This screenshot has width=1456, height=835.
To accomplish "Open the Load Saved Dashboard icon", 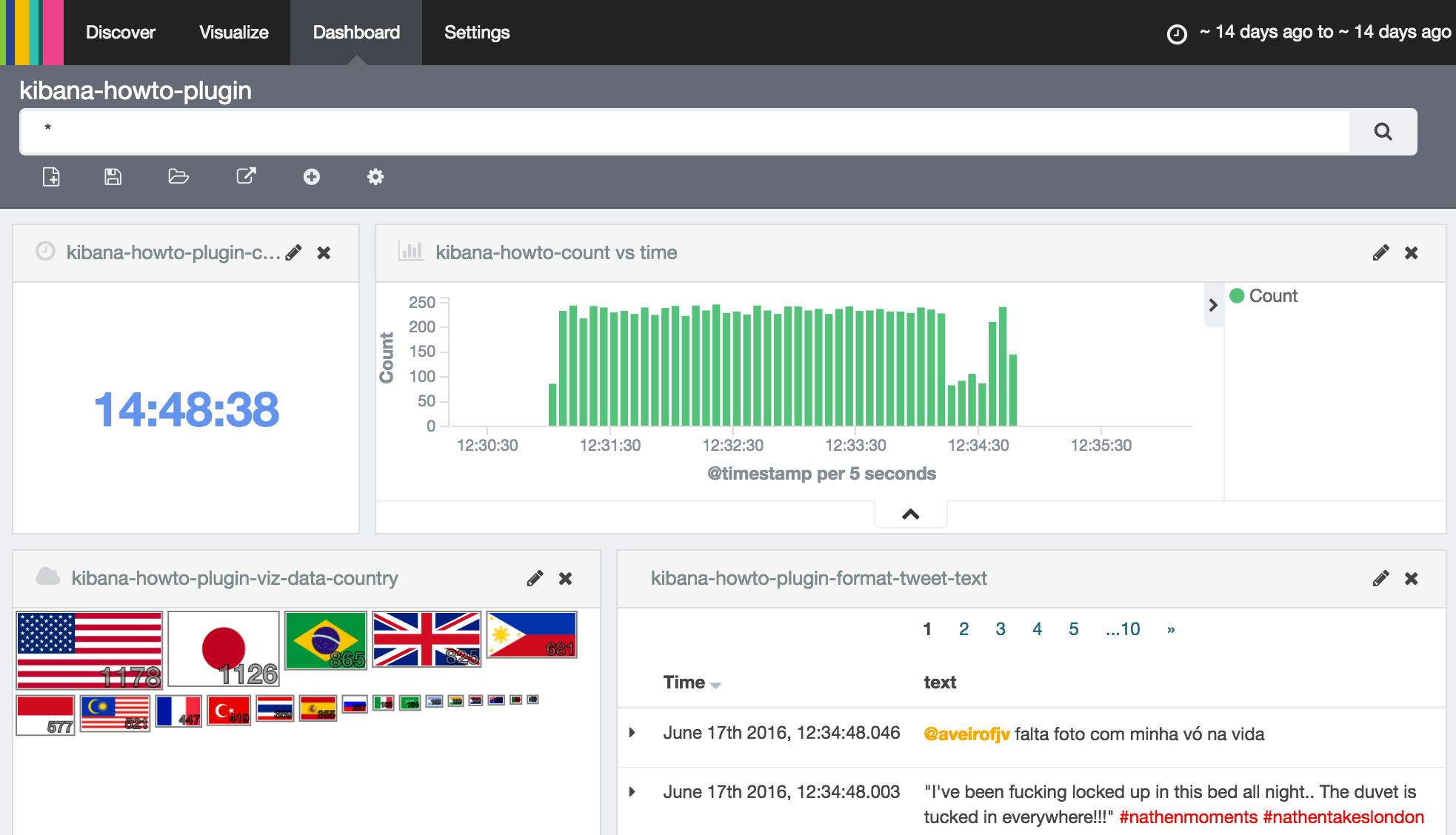I will click(178, 177).
